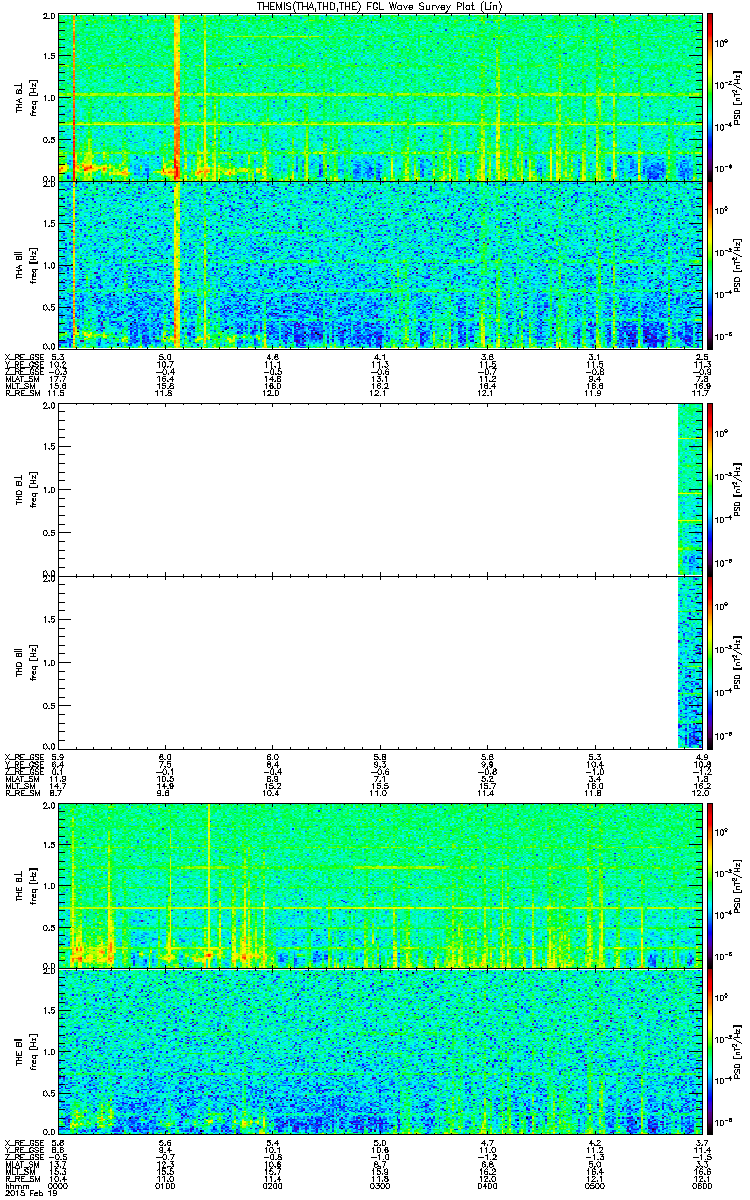Click the 0300 time tick label

click(x=379, y=1186)
